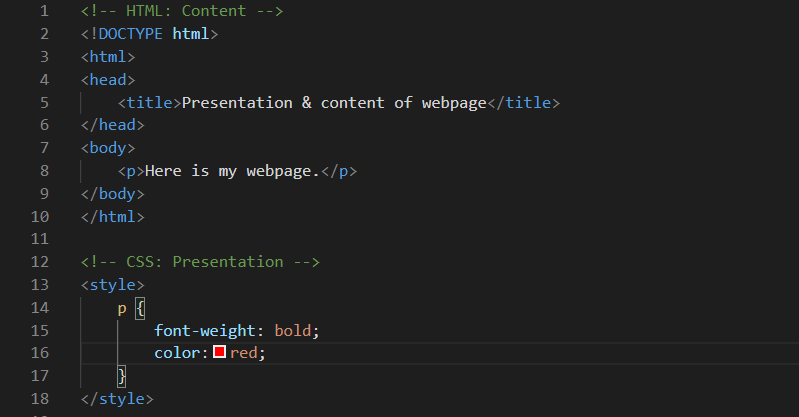Viewport: 799px width, 417px height.
Task: Click line number 16 in the gutter
Action: click(x=40, y=353)
